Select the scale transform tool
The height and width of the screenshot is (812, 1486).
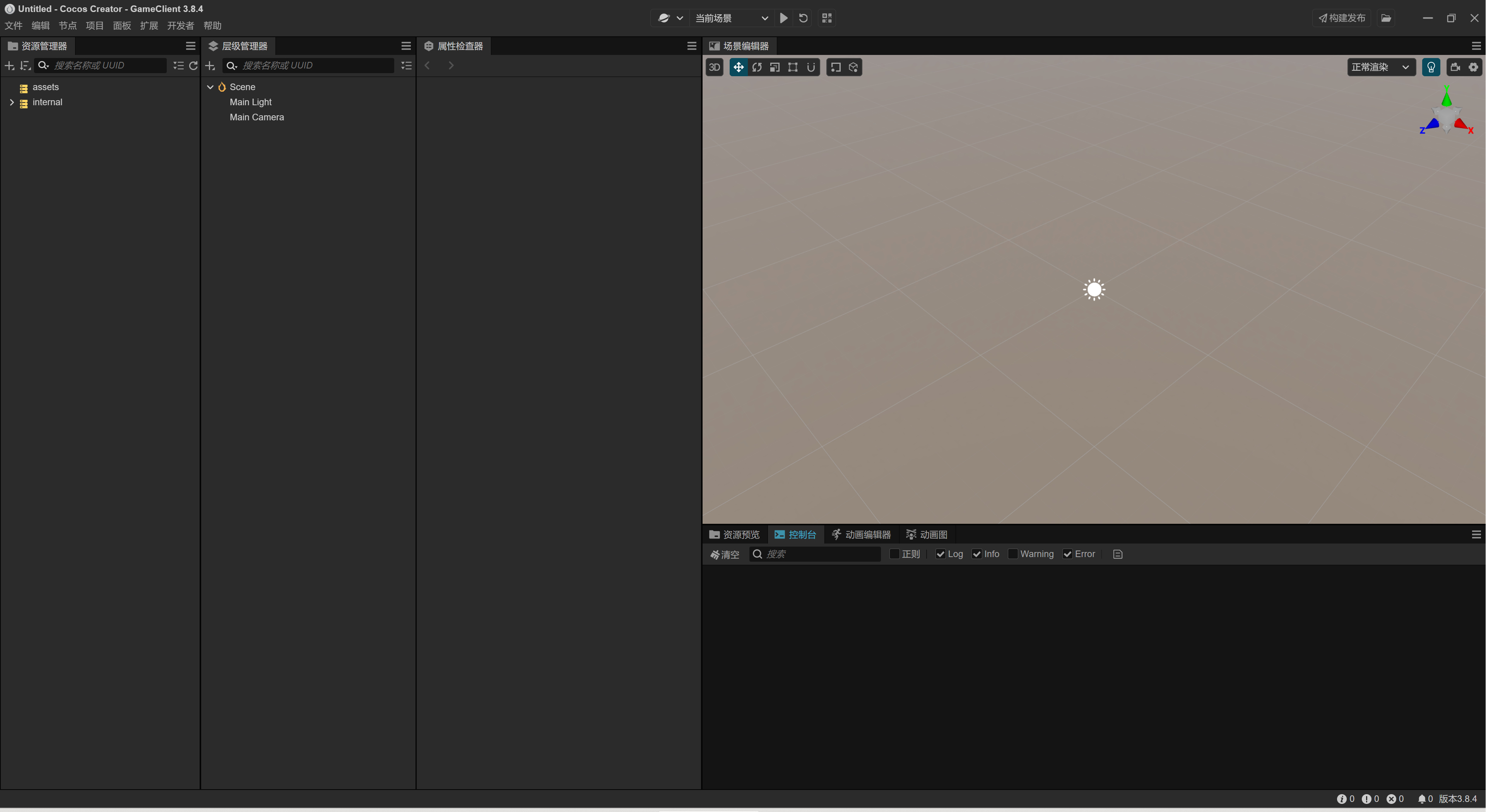pos(775,67)
